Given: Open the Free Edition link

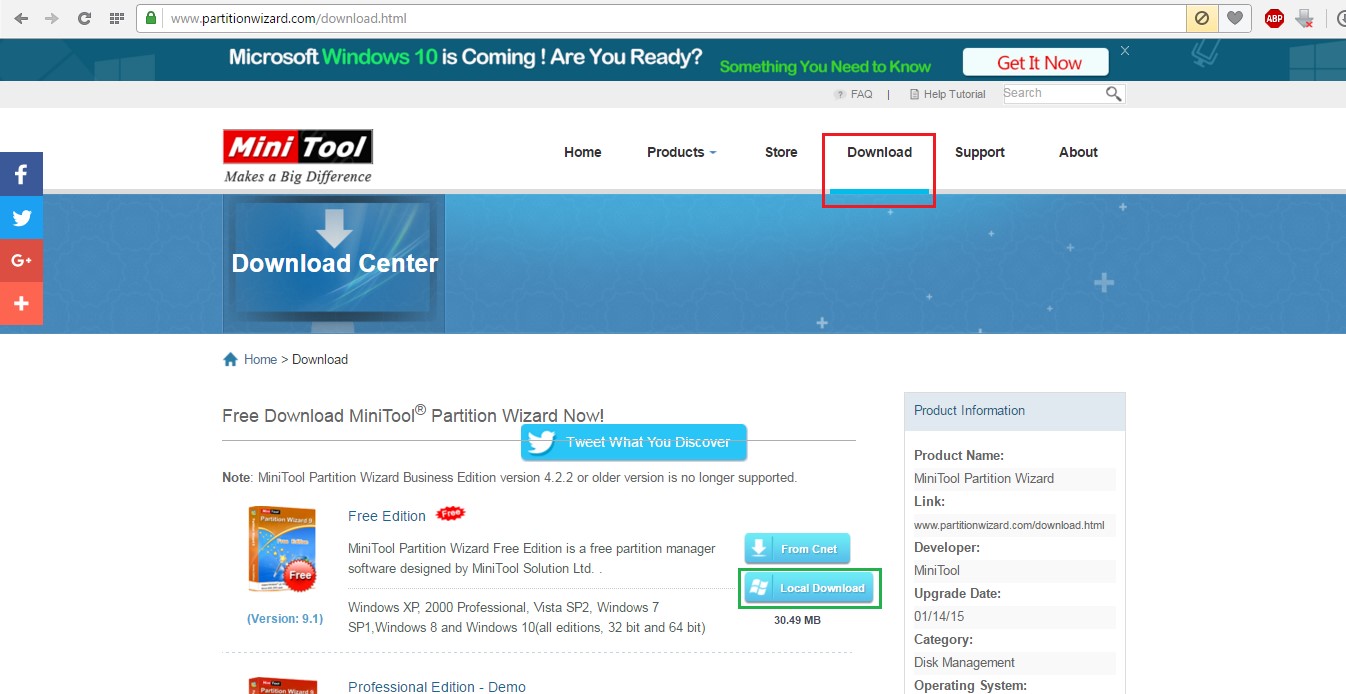Looking at the screenshot, I should click(x=386, y=516).
